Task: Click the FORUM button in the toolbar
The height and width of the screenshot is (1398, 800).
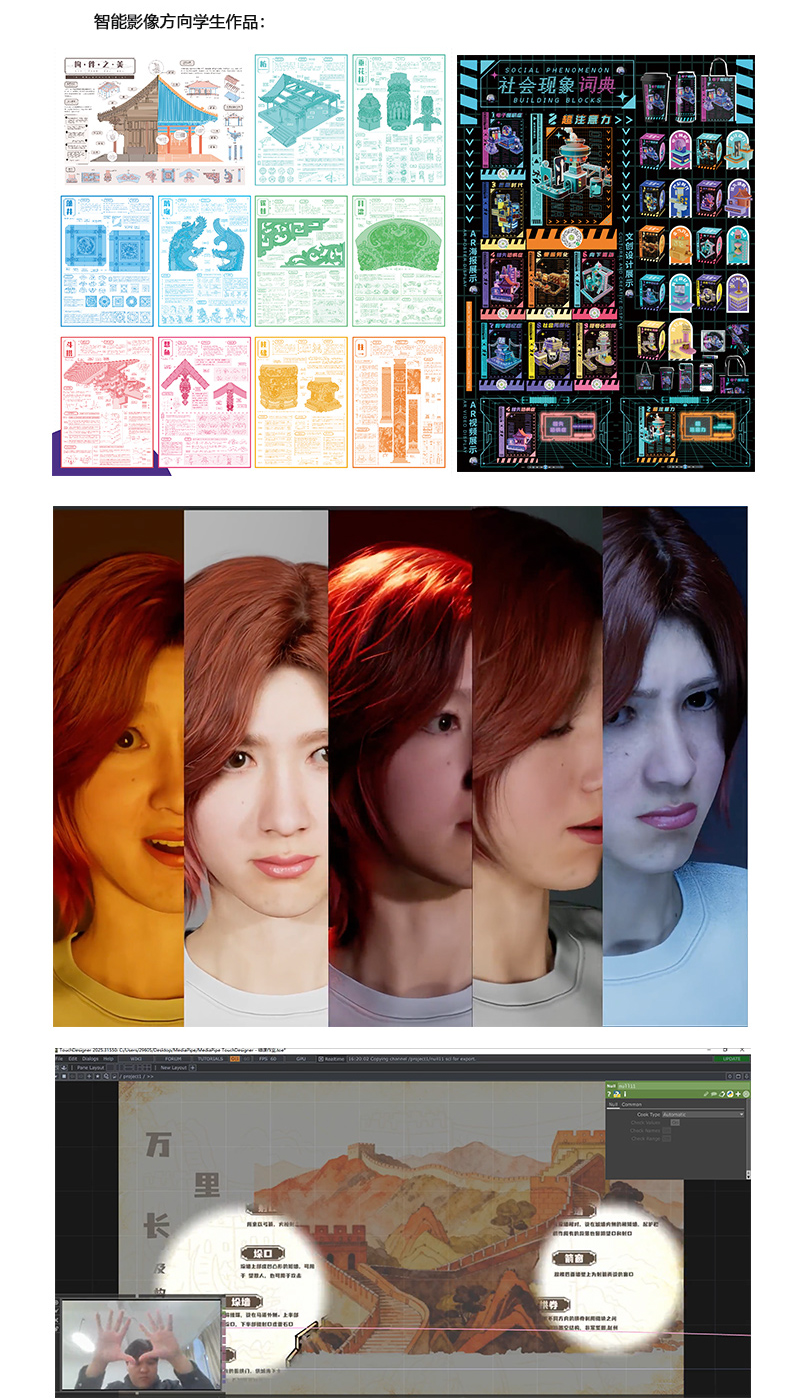Action: coord(172,1058)
